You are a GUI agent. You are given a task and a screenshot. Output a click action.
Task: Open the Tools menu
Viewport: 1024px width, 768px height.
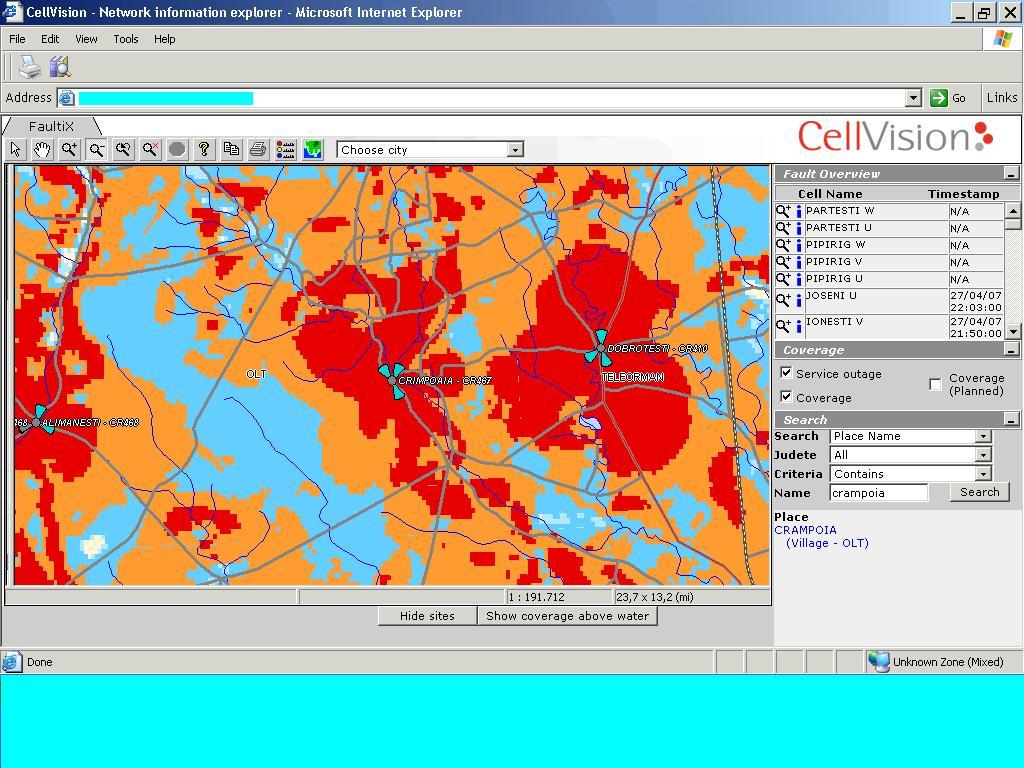(125, 39)
